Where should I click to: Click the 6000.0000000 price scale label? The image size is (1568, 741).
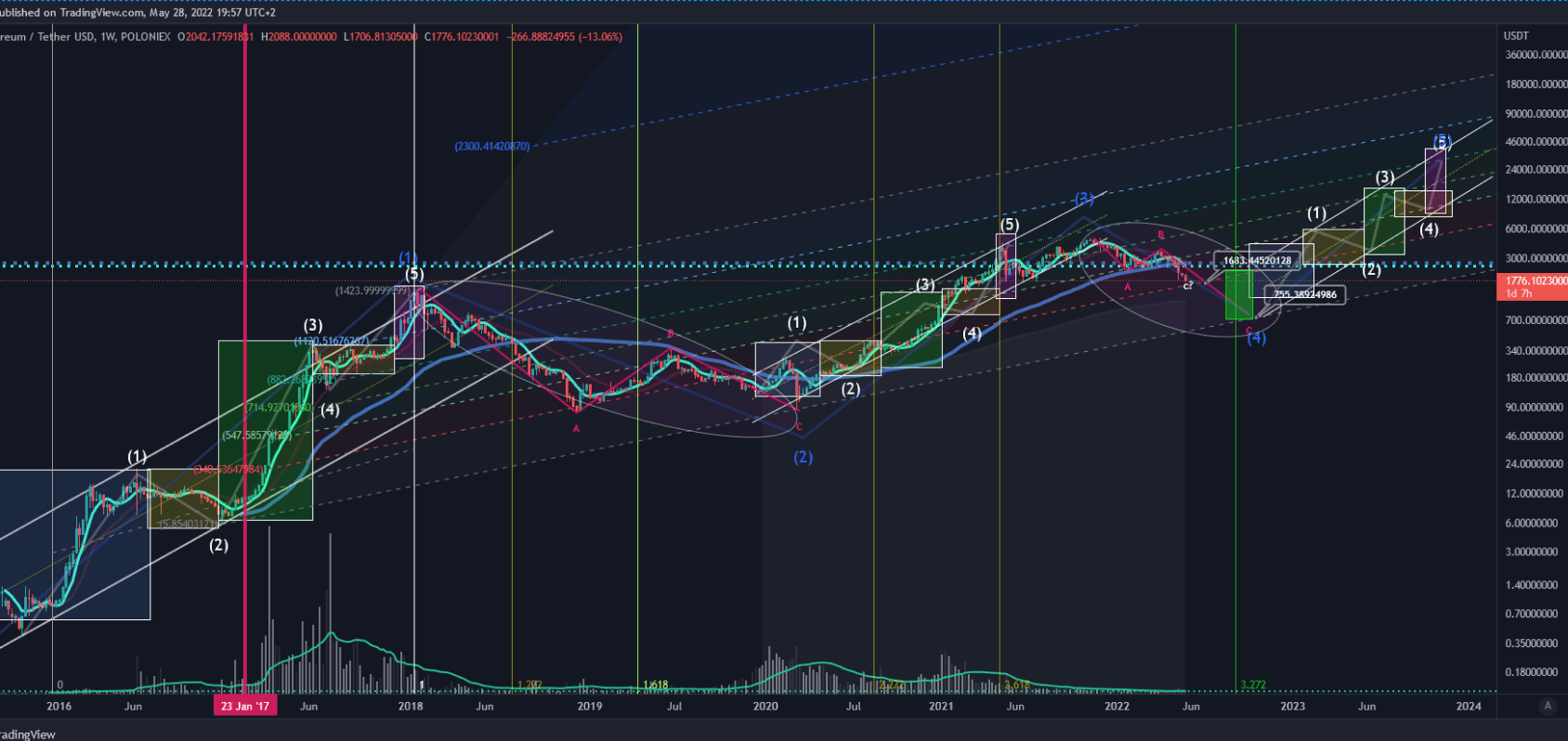pyautogui.click(x=1536, y=229)
